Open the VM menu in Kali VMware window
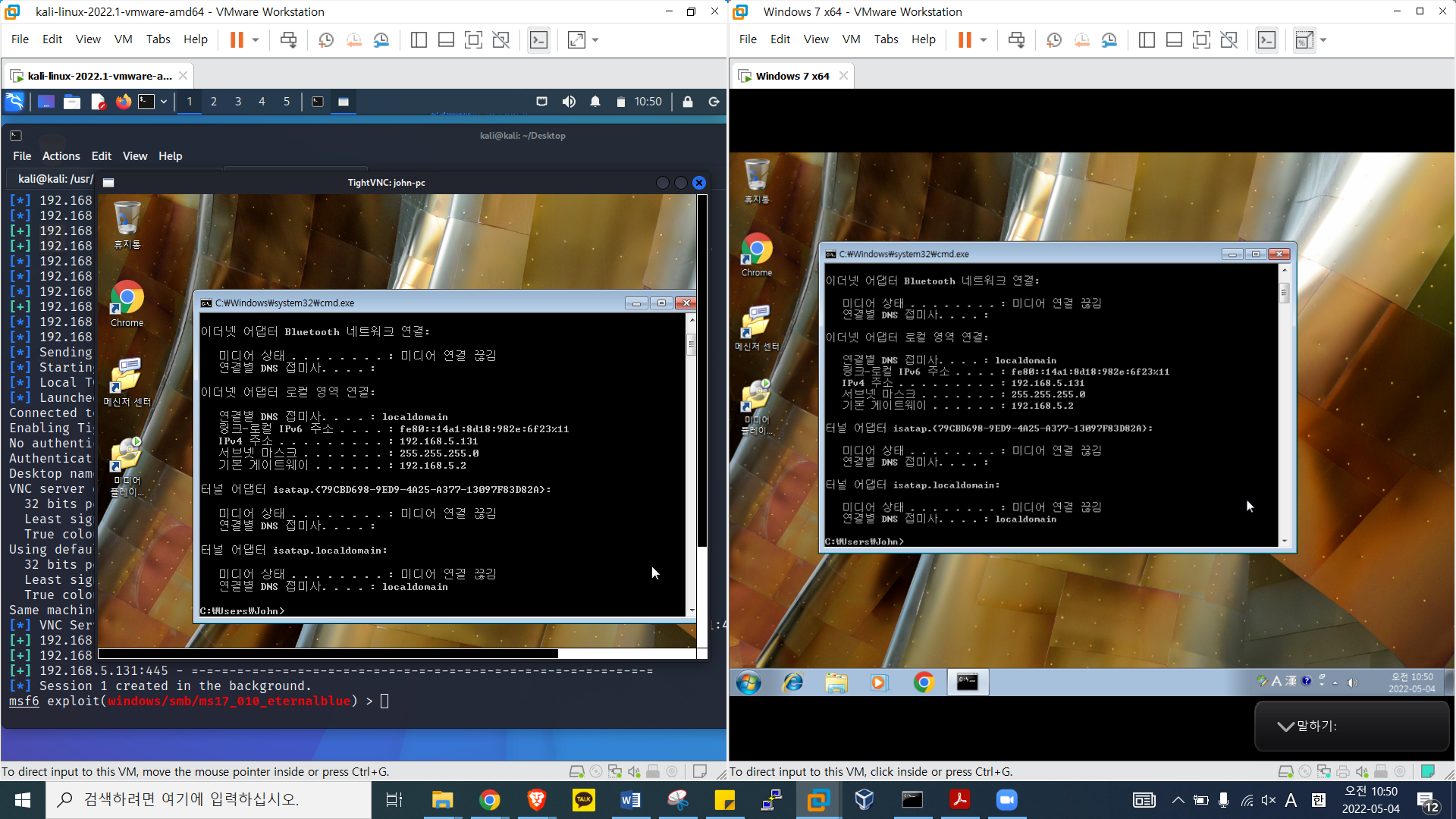Screen dimensions: 1456x819 (x=123, y=39)
